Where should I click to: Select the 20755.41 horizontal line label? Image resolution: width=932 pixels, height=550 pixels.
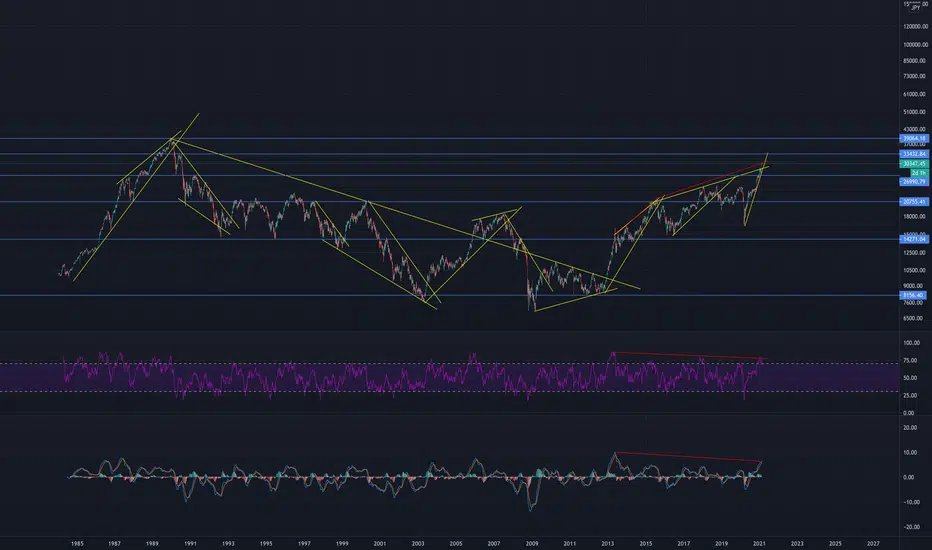point(914,202)
